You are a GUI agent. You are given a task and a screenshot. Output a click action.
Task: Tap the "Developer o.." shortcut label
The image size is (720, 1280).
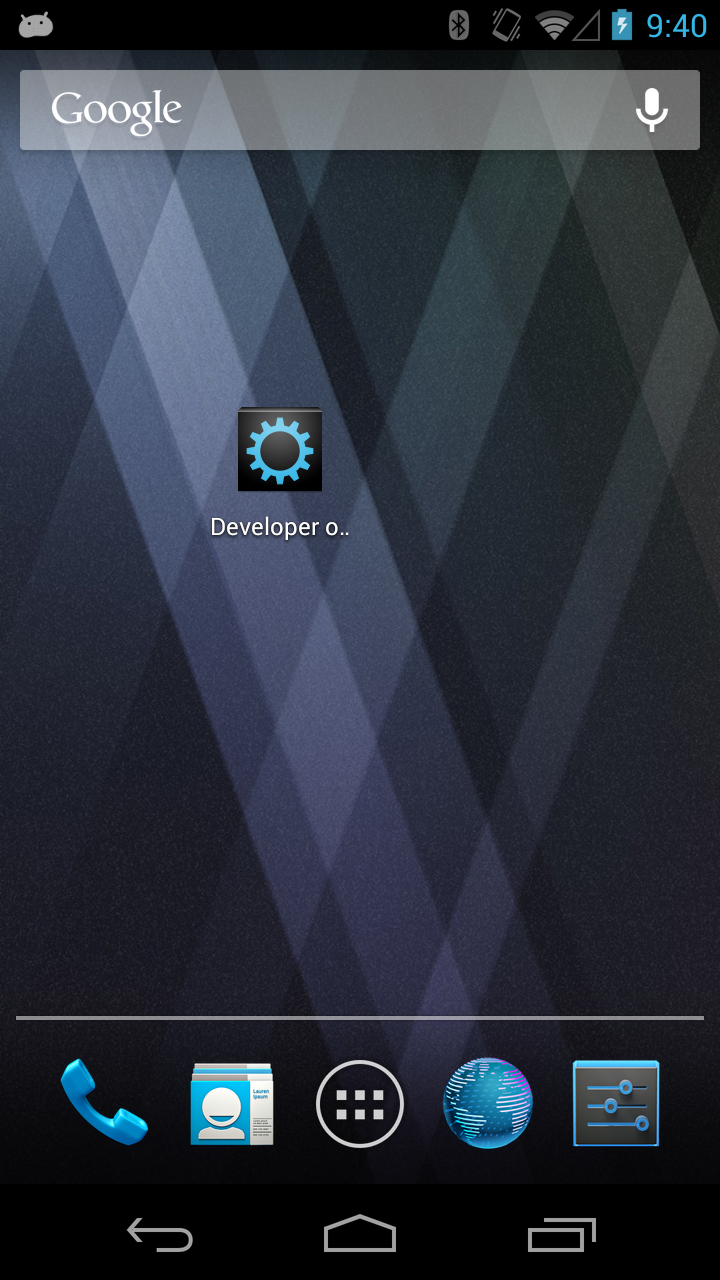tap(280, 527)
